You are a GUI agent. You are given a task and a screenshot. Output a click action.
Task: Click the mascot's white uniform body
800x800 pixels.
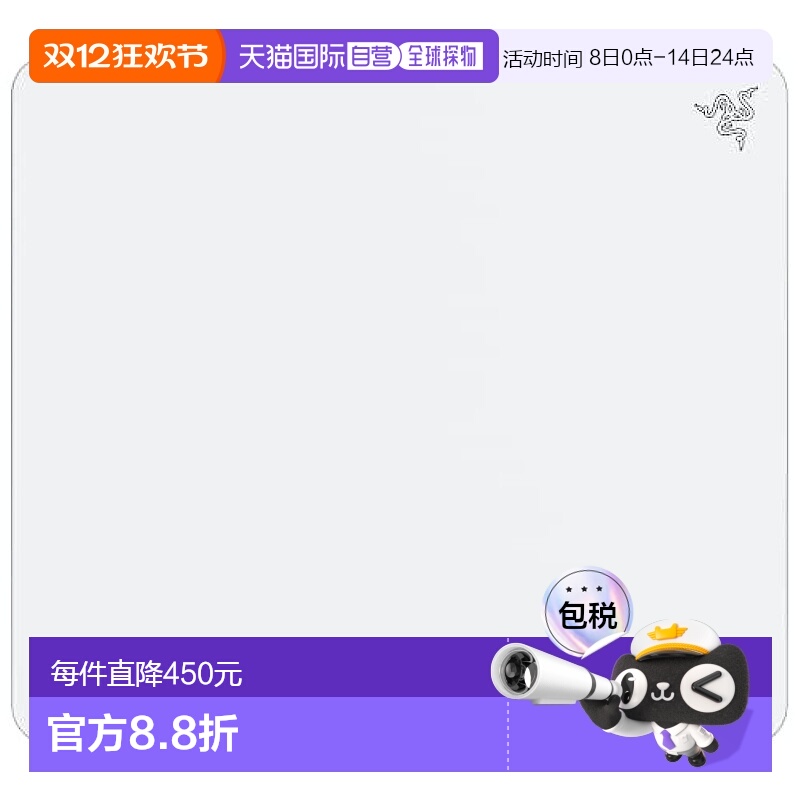tap(684, 739)
